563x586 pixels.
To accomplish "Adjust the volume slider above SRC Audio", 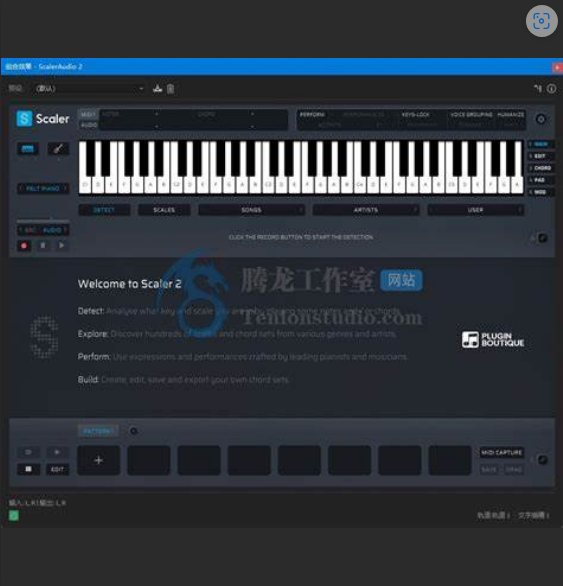I will (43, 220).
